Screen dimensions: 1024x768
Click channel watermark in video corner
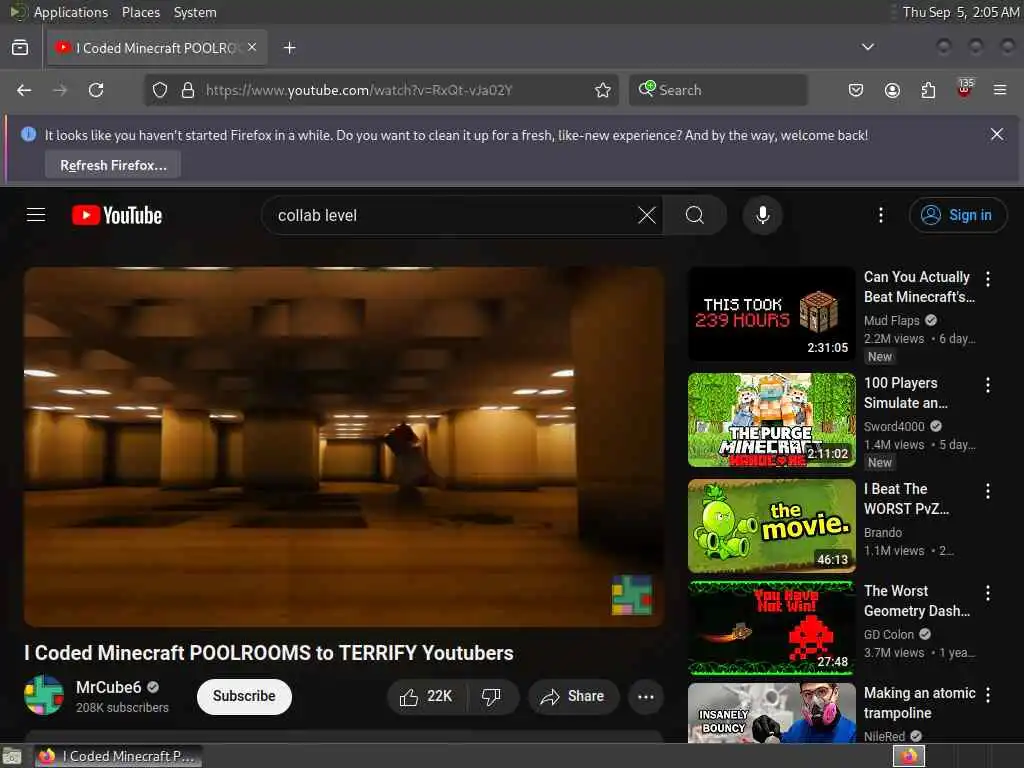click(x=632, y=595)
